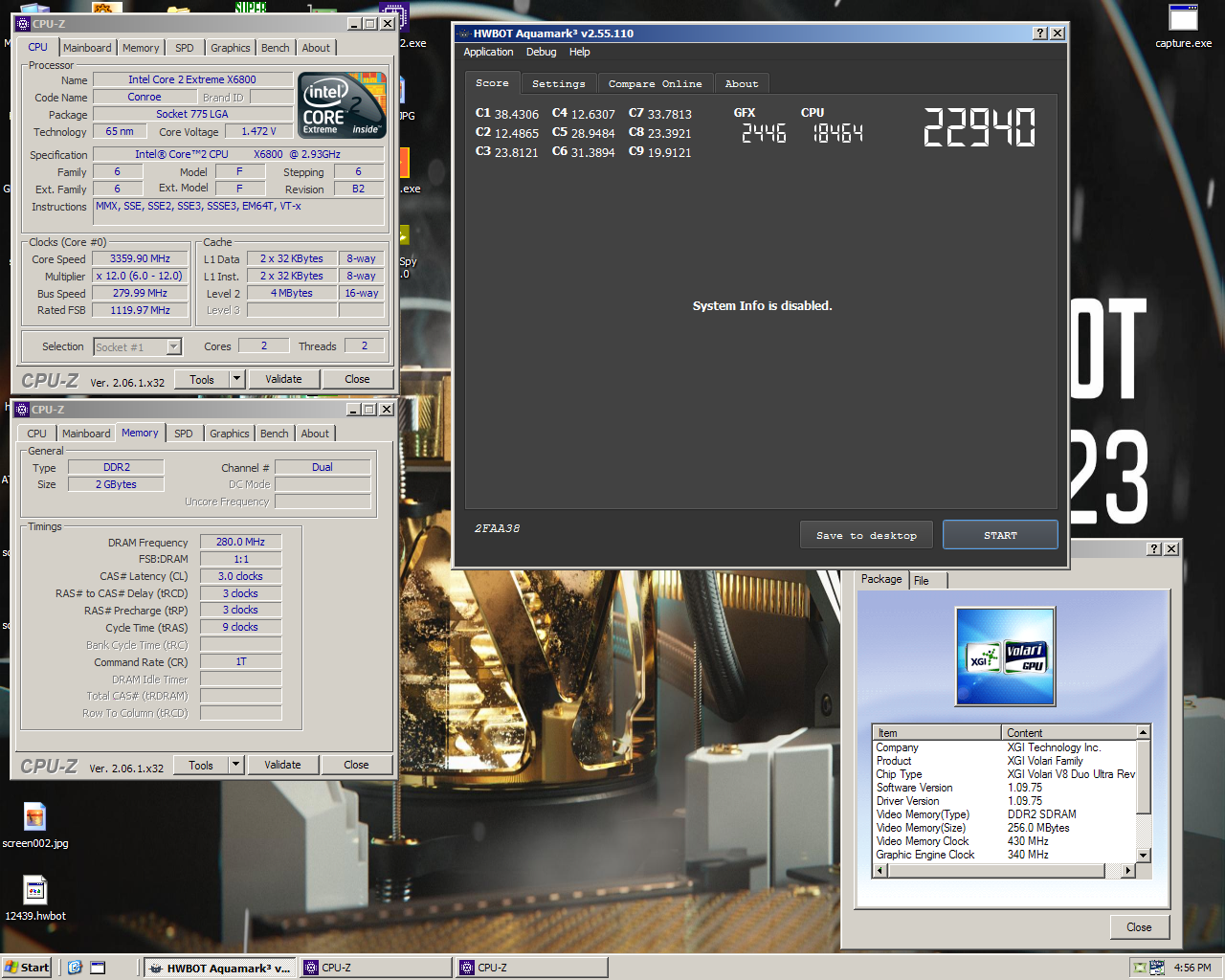Screen dimensions: 1225x980
Task: Open CPU tab in lower CPU-Z window
Action: coord(36,434)
